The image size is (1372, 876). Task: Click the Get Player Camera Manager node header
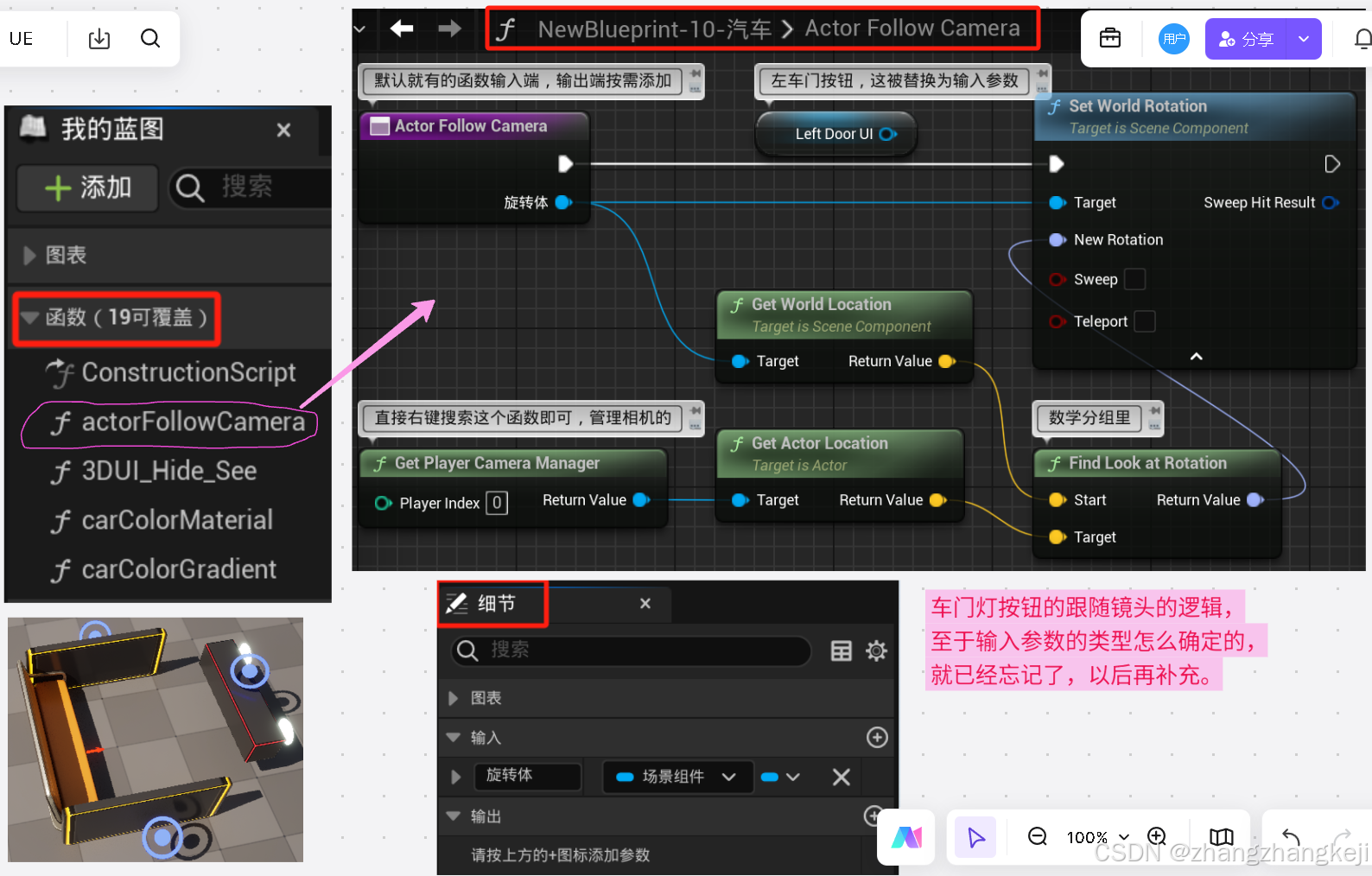click(x=513, y=463)
